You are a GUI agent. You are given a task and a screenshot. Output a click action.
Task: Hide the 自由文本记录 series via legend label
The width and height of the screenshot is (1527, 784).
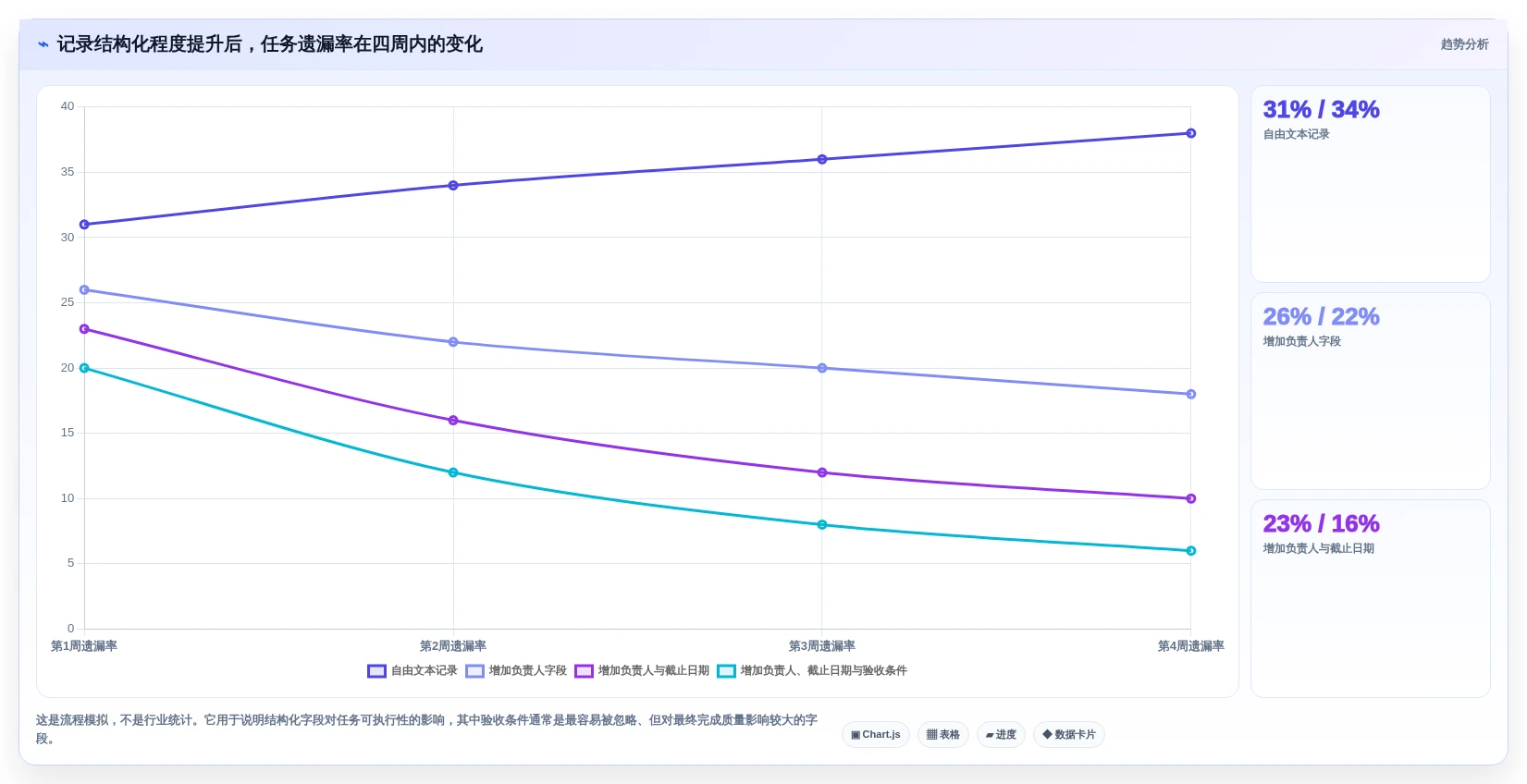425,671
